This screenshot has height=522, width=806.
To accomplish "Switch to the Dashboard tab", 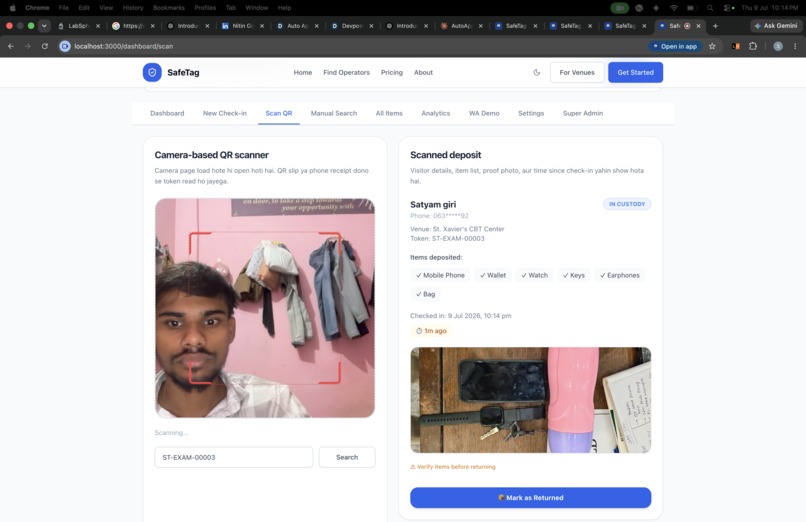I will [167, 113].
